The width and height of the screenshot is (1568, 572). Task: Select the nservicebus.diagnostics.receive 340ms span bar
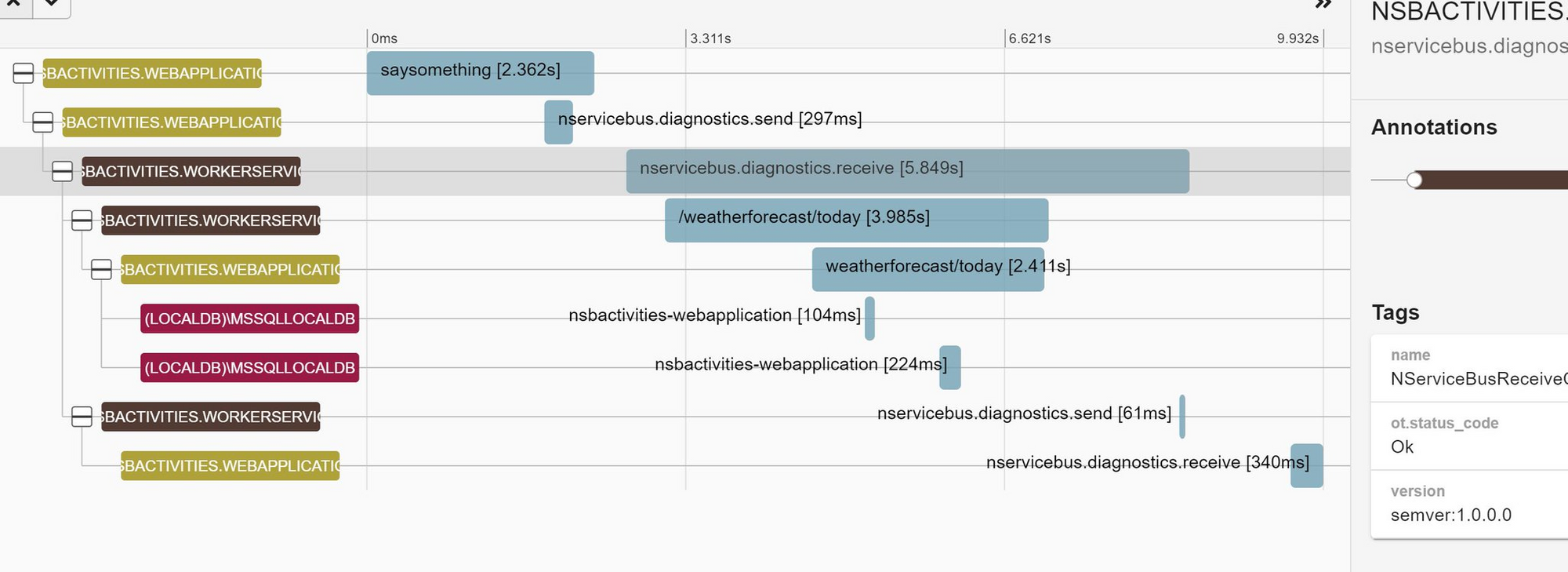[x=1307, y=466]
